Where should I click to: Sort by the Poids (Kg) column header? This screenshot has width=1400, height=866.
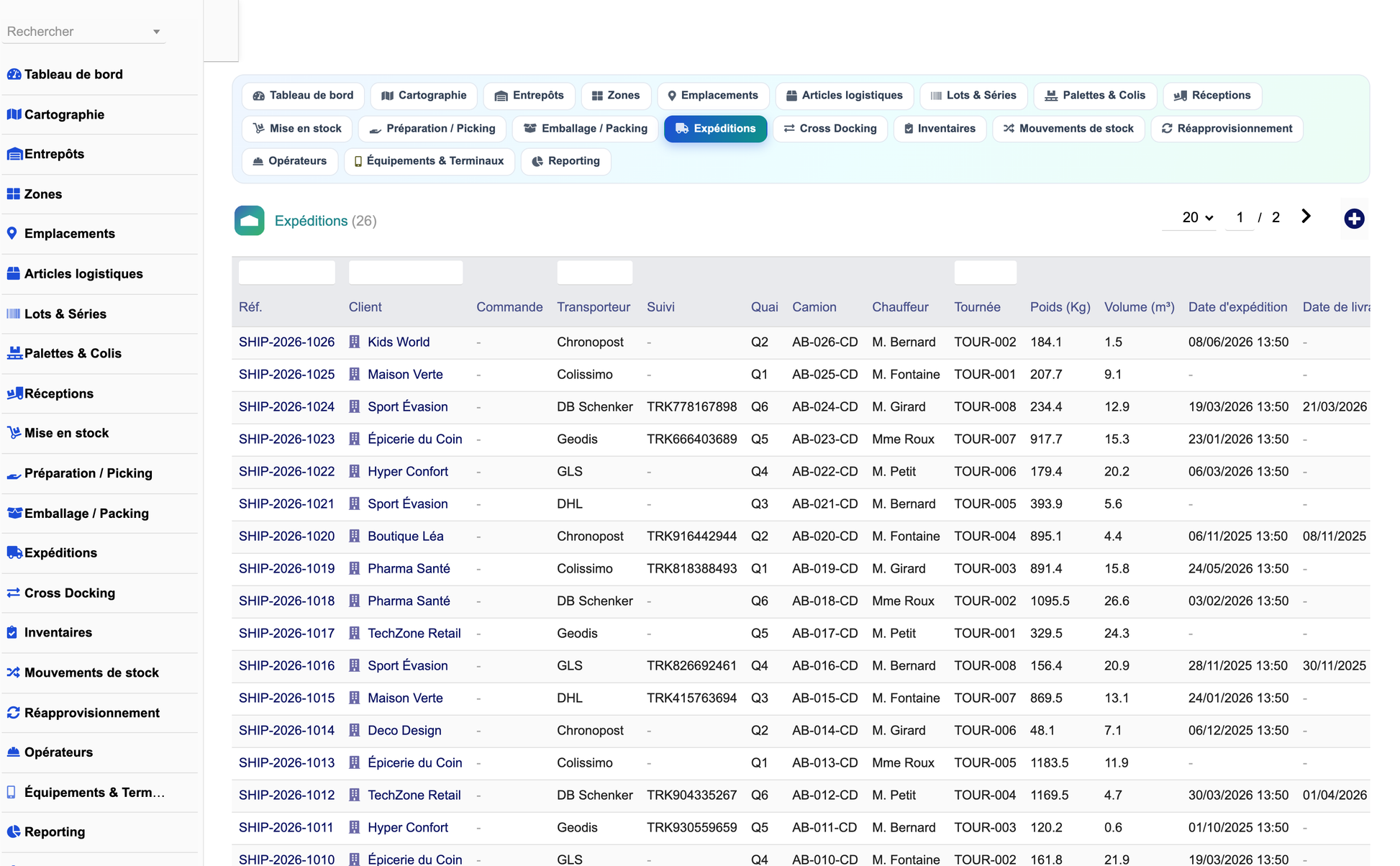(1060, 307)
